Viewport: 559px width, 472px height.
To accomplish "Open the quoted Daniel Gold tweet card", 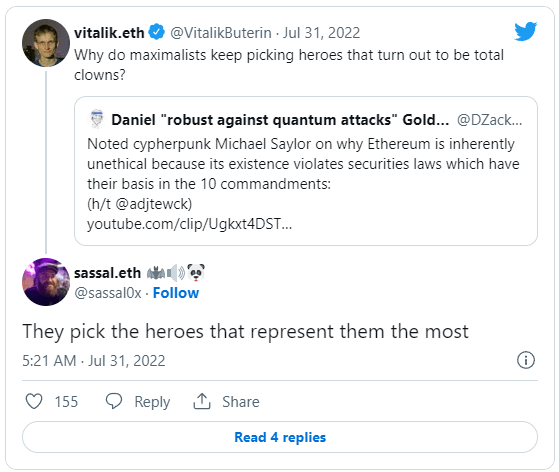I will (306, 171).
